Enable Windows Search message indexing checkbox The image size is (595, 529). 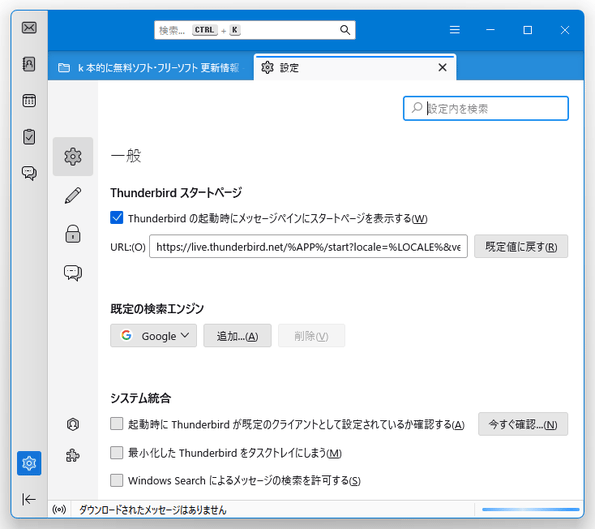click(116, 480)
